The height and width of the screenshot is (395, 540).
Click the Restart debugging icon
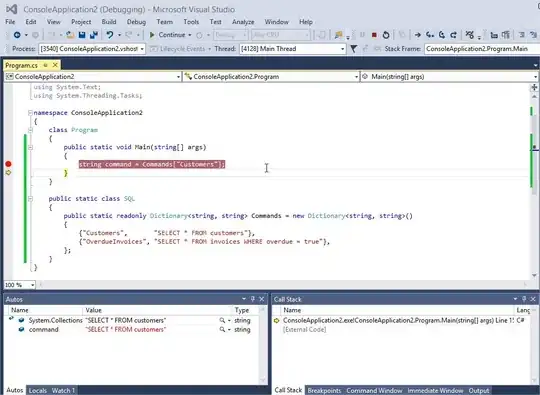click(x=386, y=35)
